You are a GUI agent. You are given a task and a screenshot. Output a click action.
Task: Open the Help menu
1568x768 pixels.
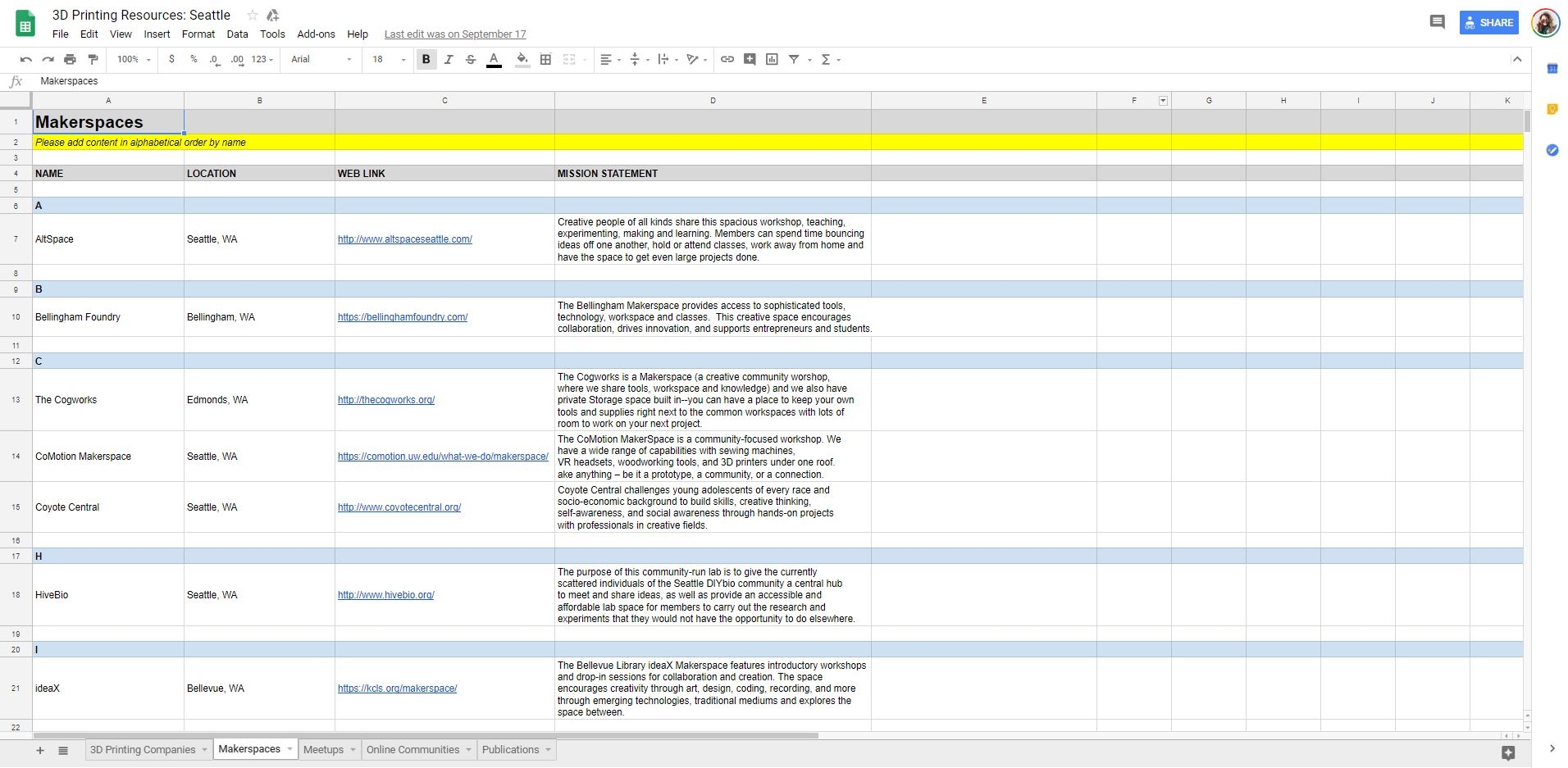coord(357,34)
